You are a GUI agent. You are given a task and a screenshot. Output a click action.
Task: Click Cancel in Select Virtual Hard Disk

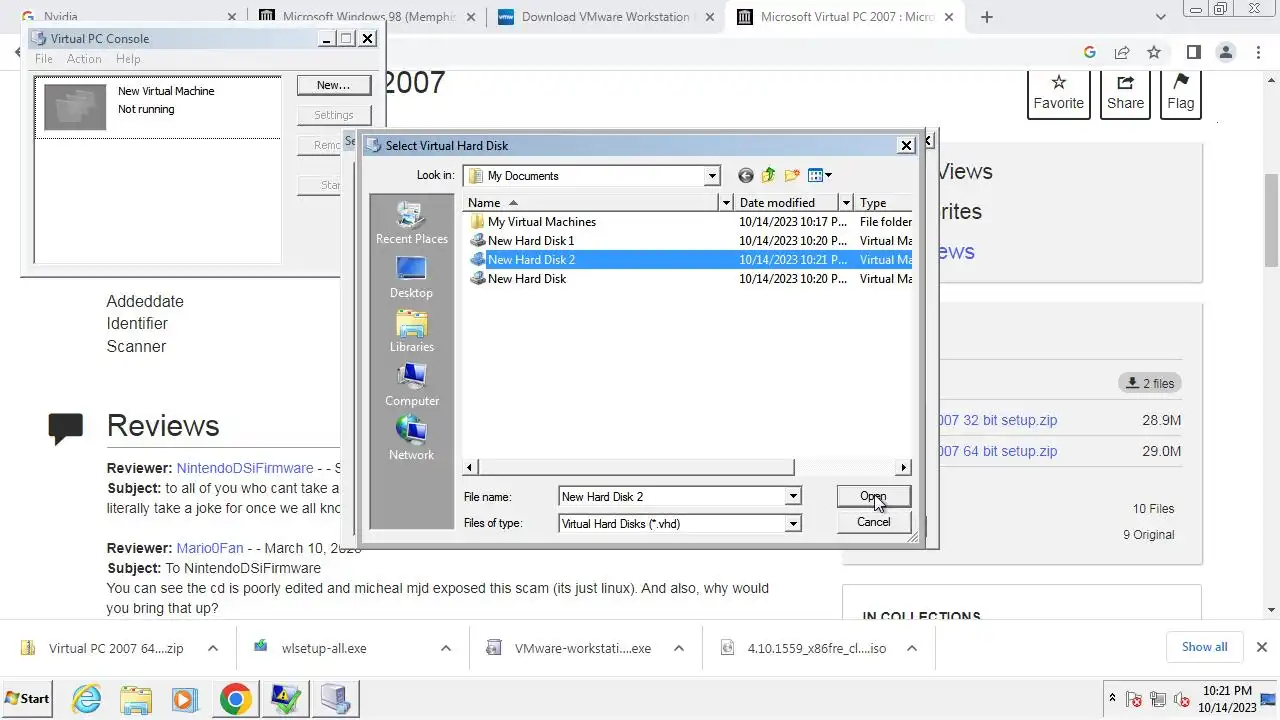click(x=873, y=522)
